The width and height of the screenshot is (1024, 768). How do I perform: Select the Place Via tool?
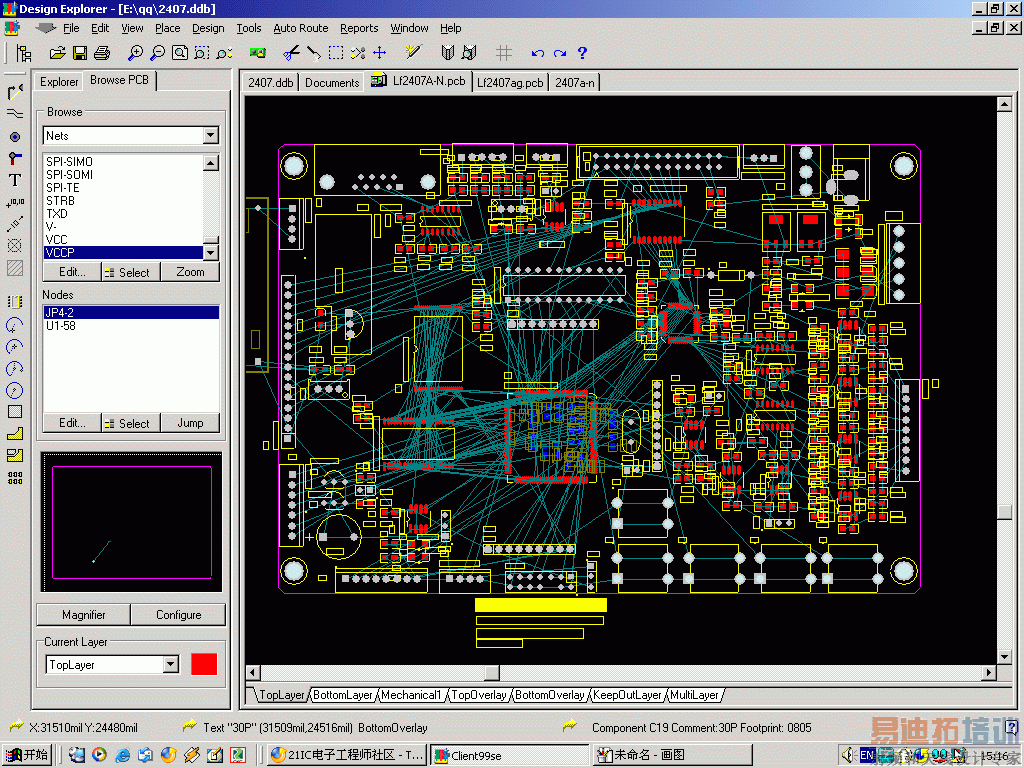click(x=15, y=137)
